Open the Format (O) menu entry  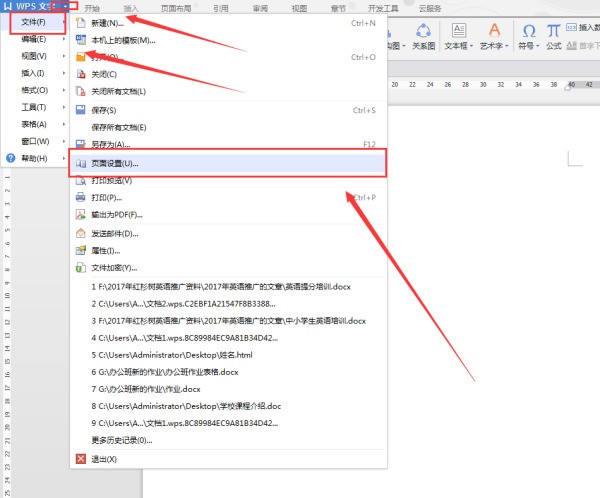point(34,90)
